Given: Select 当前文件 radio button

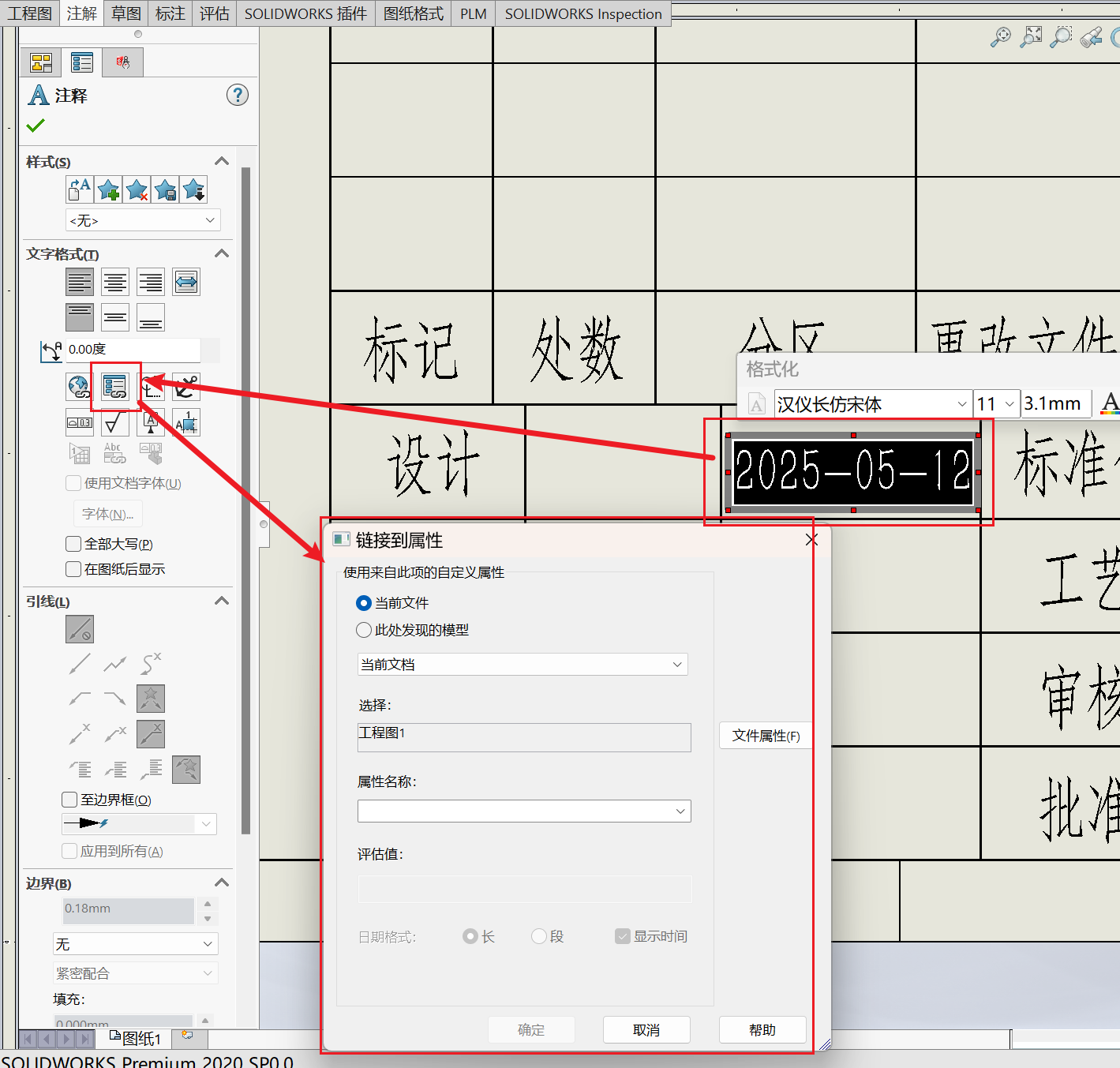Looking at the screenshot, I should coord(364,603).
